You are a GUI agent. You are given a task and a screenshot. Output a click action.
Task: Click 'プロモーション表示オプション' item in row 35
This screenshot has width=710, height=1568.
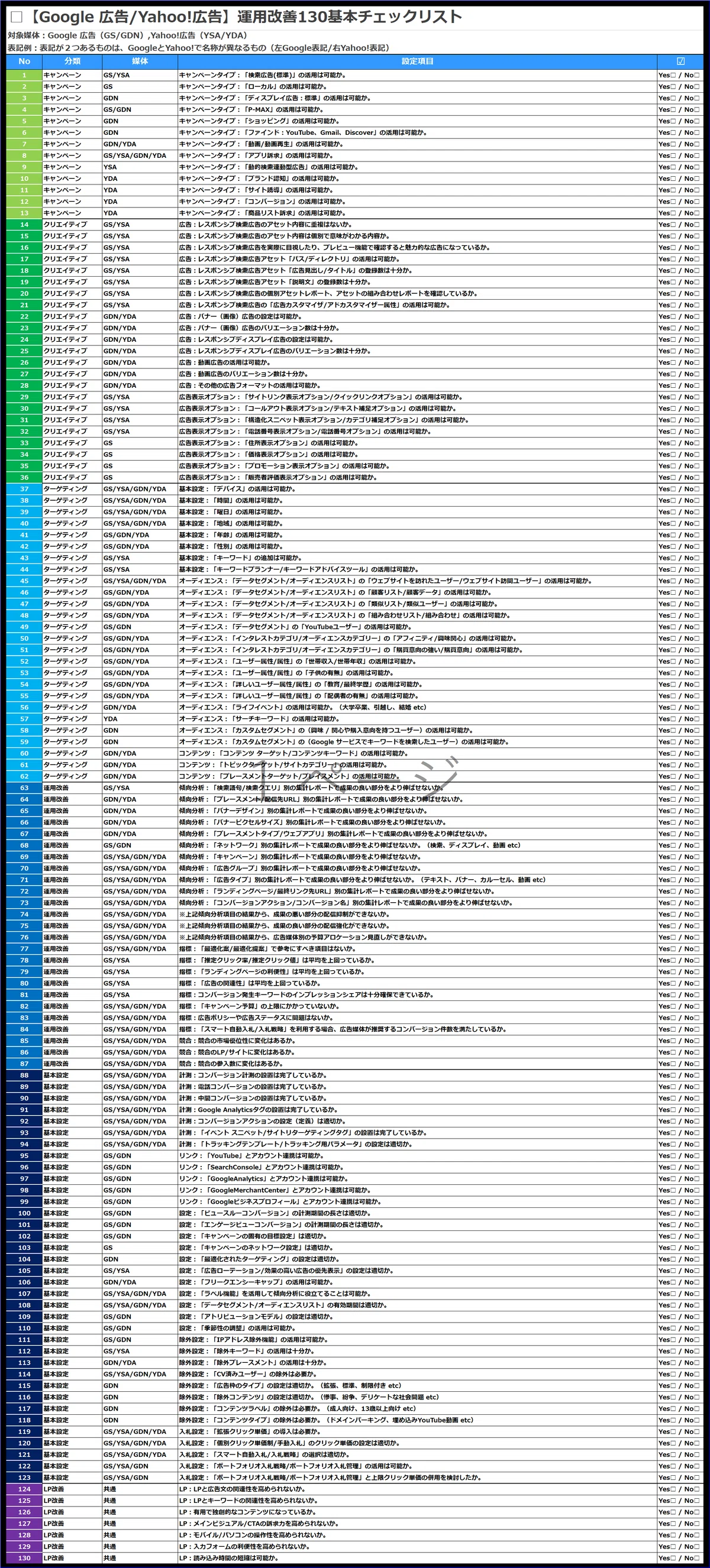click(x=285, y=466)
